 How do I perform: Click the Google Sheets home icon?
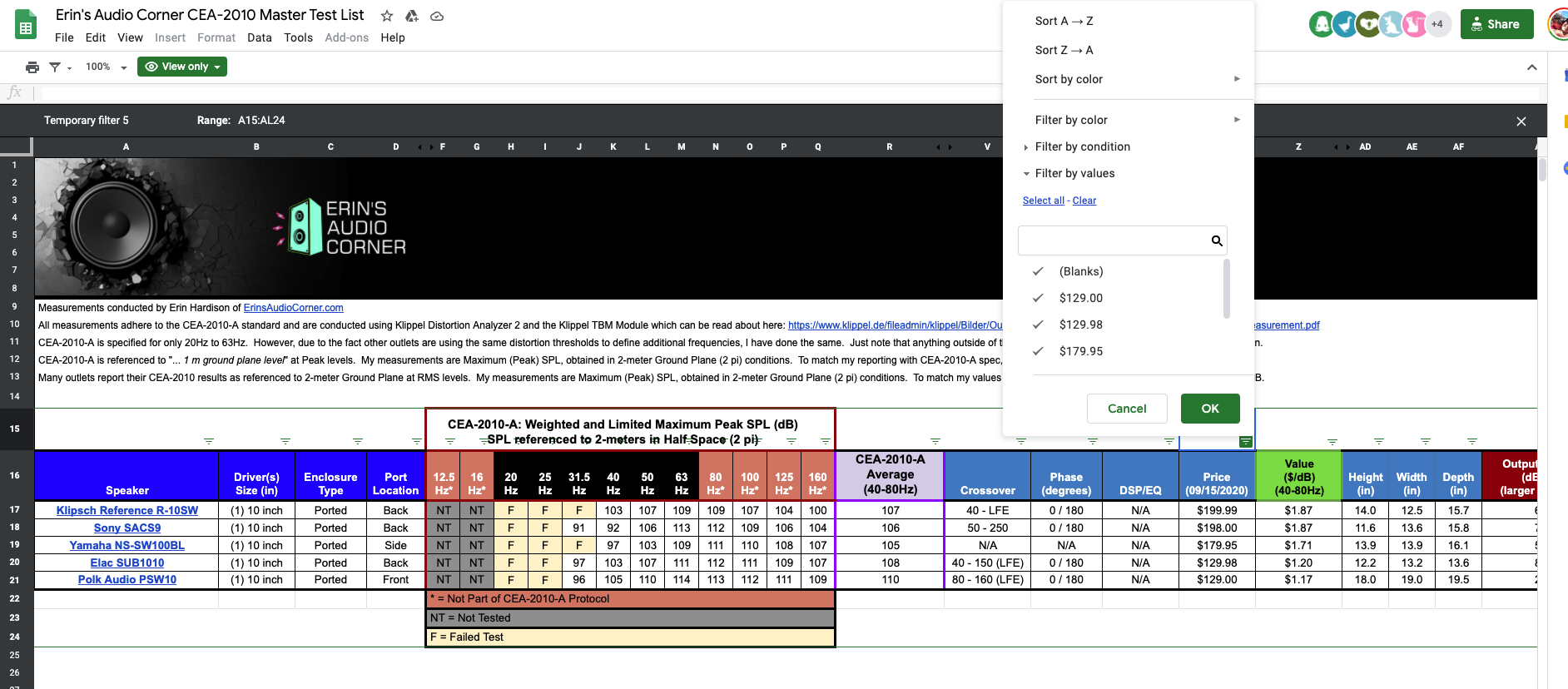point(26,25)
